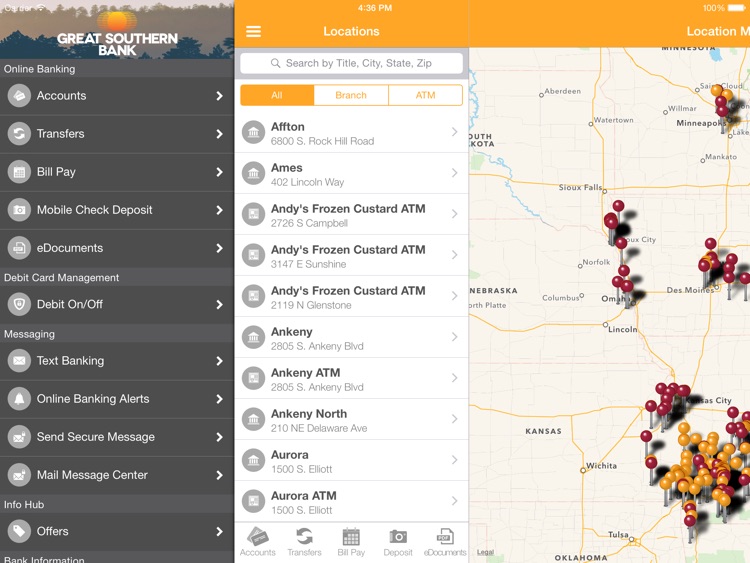Open the Ankeny North location chevron
The height and width of the screenshot is (563, 750).
454,419
